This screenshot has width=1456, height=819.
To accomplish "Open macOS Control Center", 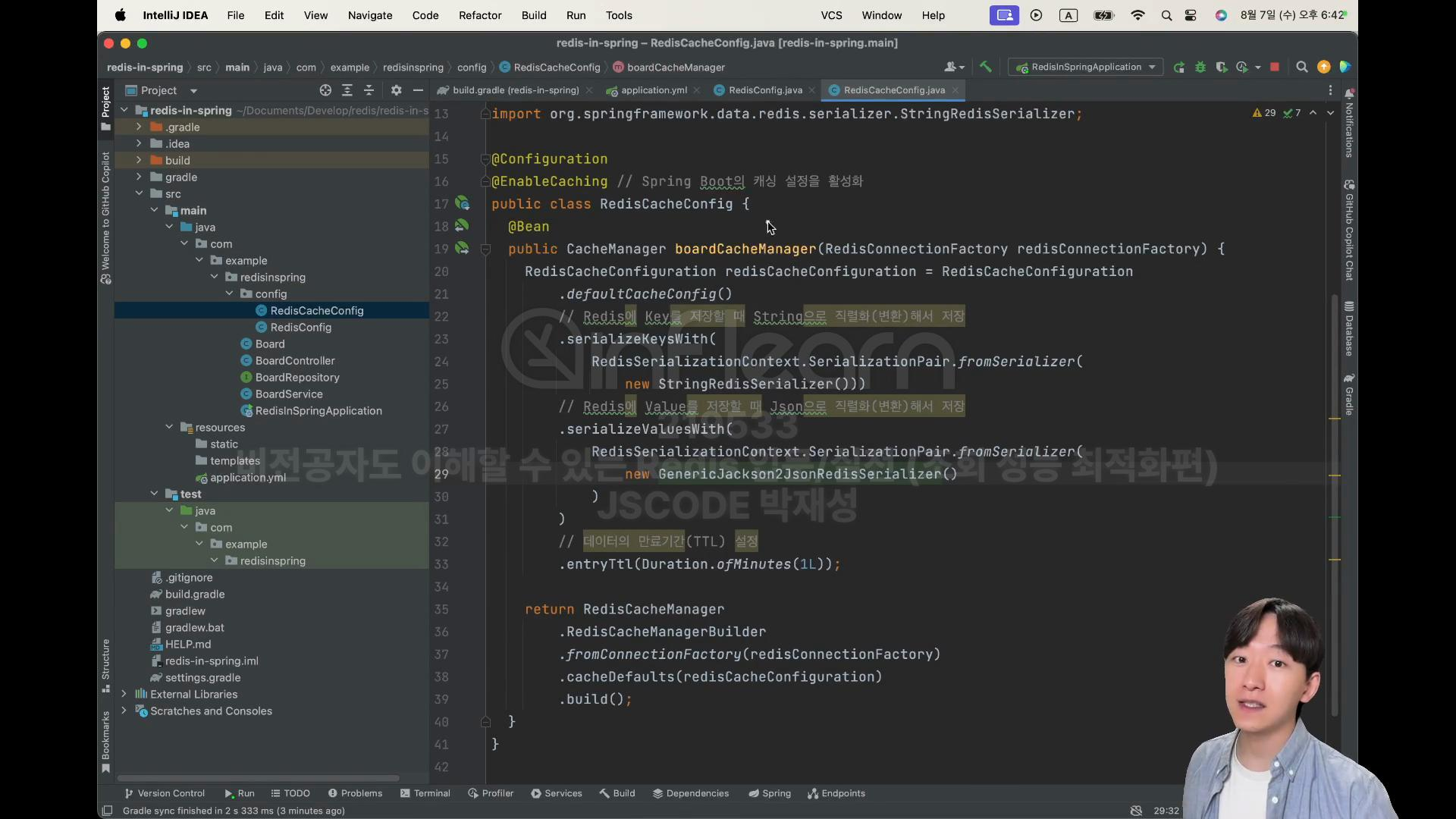I will [x=1191, y=15].
